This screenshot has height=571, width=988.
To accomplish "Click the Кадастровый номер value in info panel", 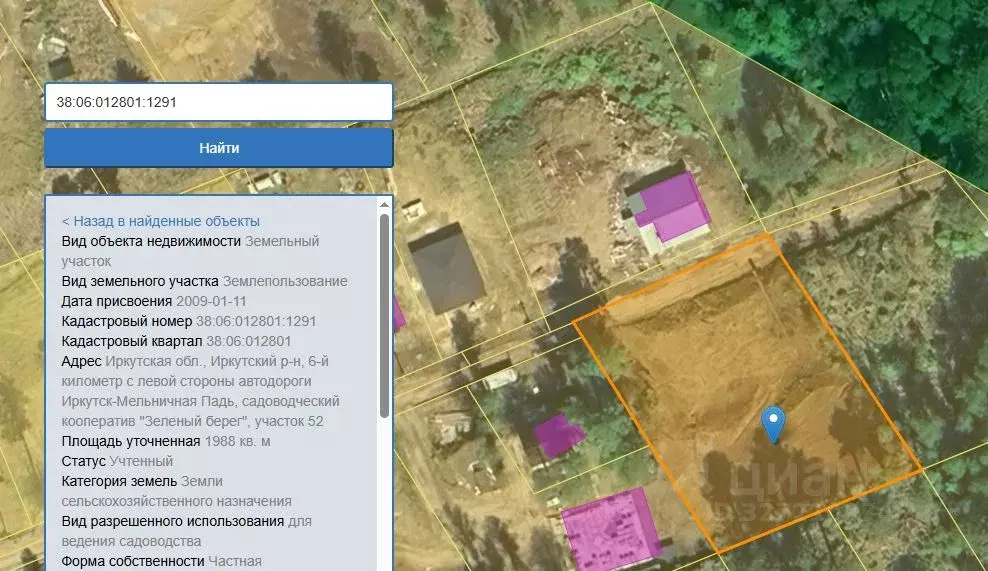I will pyautogui.click(x=256, y=321).
